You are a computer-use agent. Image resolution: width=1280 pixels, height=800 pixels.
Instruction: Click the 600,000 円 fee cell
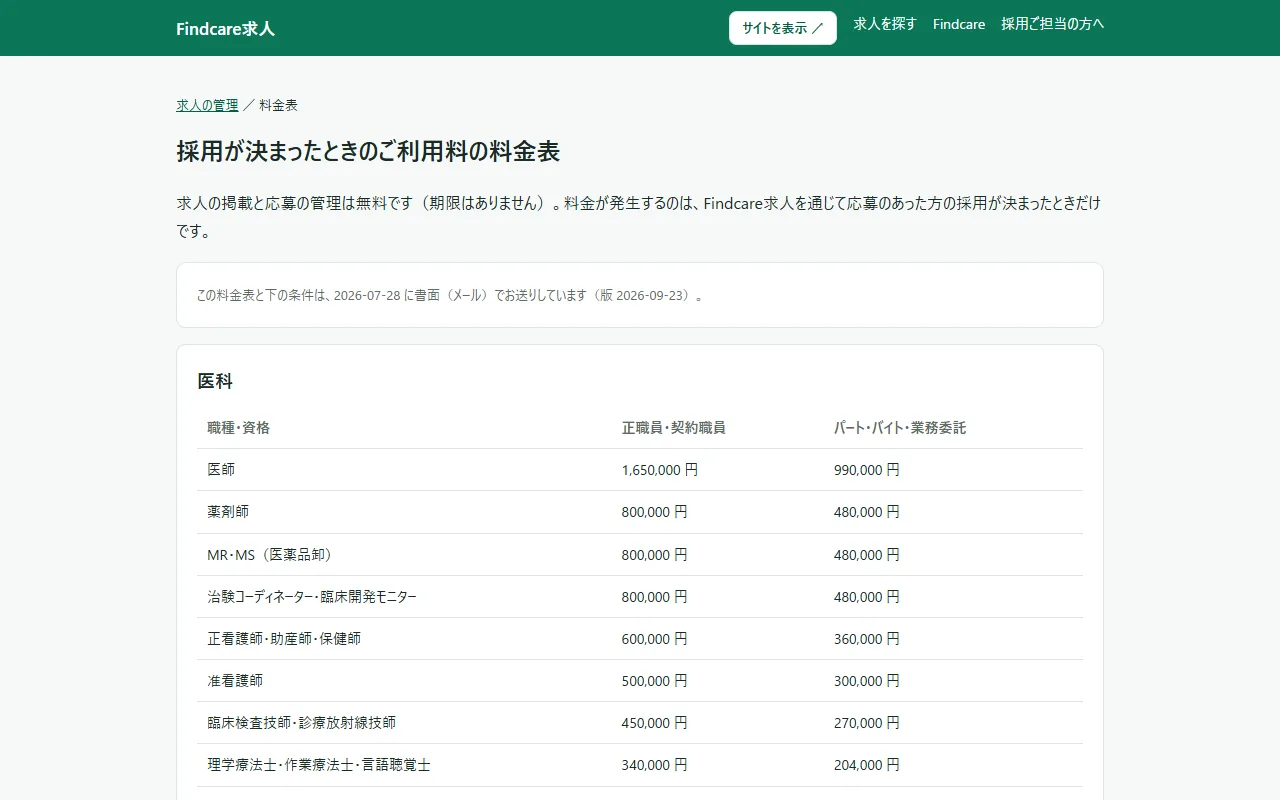coord(655,639)
